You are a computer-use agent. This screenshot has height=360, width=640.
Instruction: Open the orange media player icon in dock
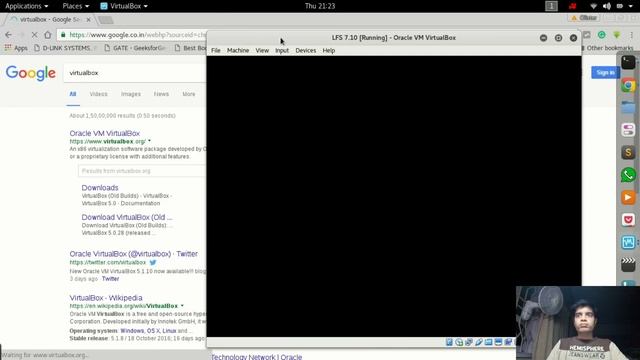(x=628, y=198)
